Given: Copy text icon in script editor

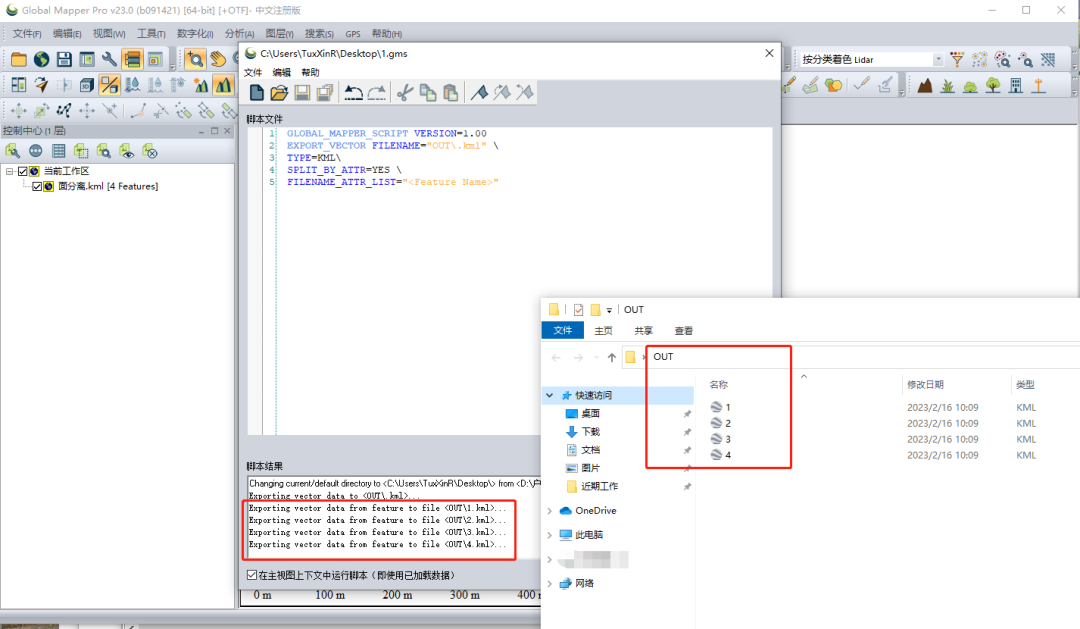Looking at the screenshot, I should (x=428, y=93).
